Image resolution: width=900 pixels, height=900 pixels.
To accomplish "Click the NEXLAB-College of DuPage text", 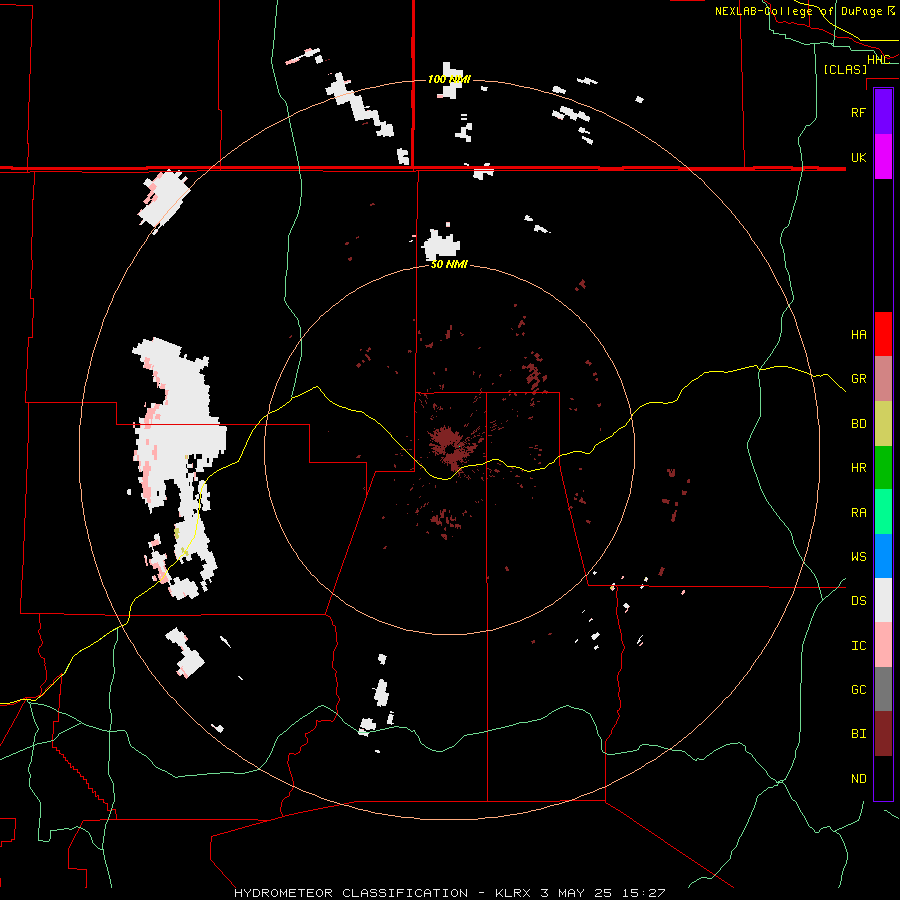I will (x=798, y=11).
